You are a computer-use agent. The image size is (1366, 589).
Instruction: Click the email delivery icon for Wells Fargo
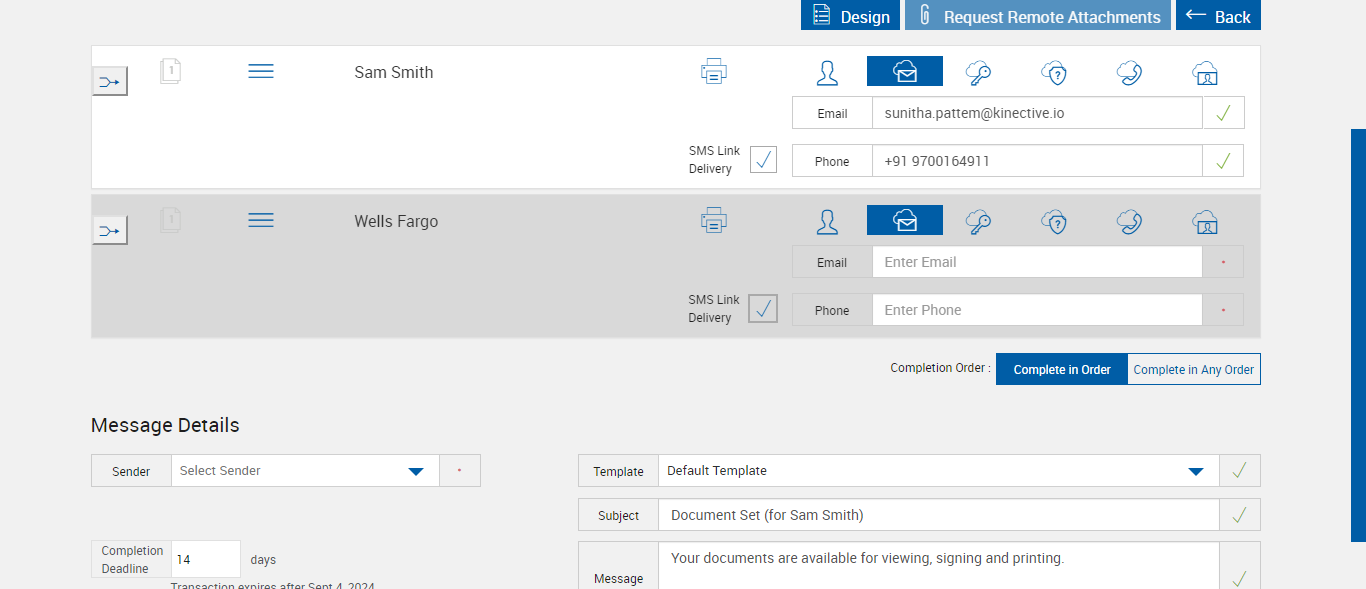(x=904, y=221)
